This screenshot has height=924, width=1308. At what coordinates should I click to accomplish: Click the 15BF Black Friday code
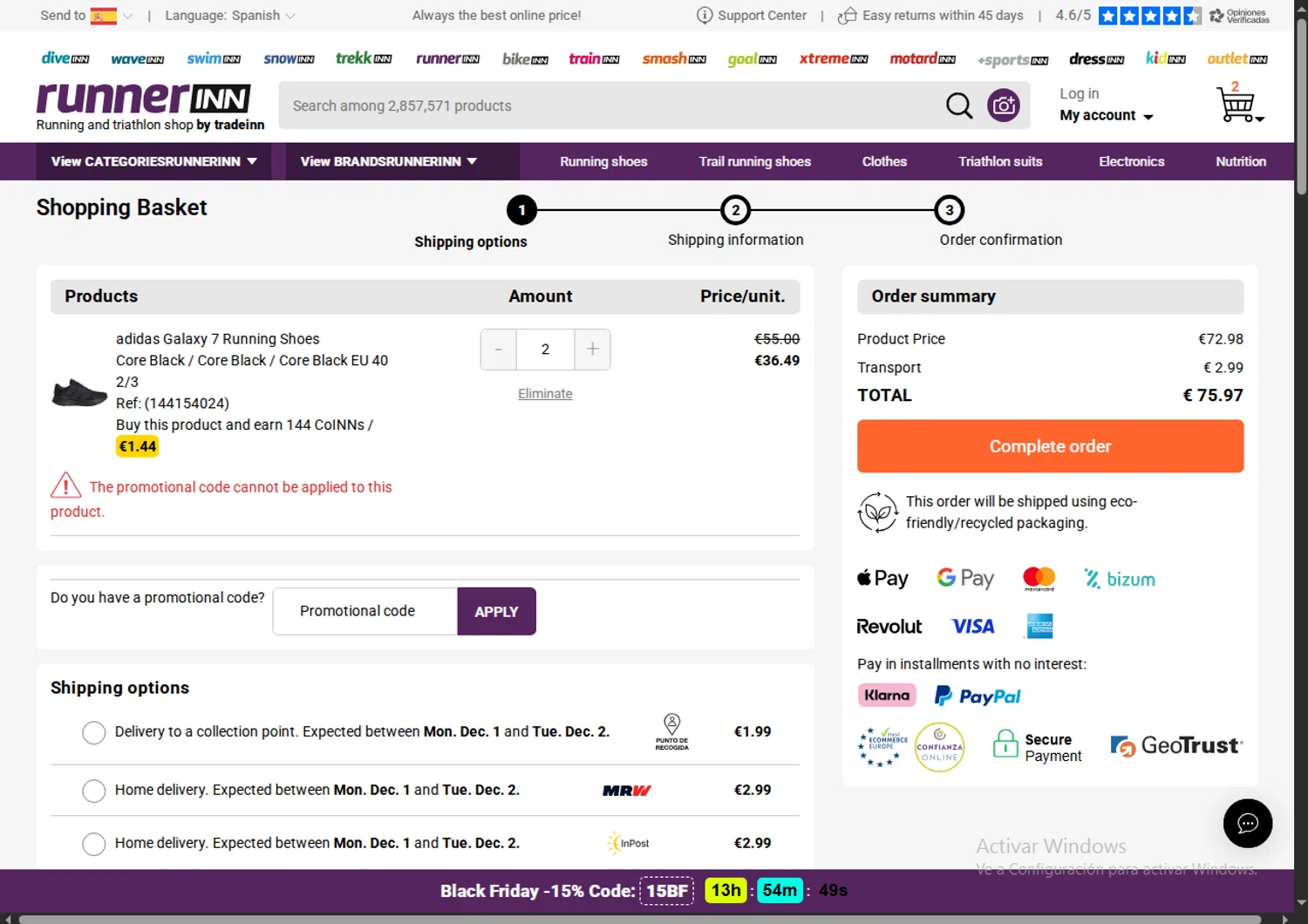pos(667,891)
